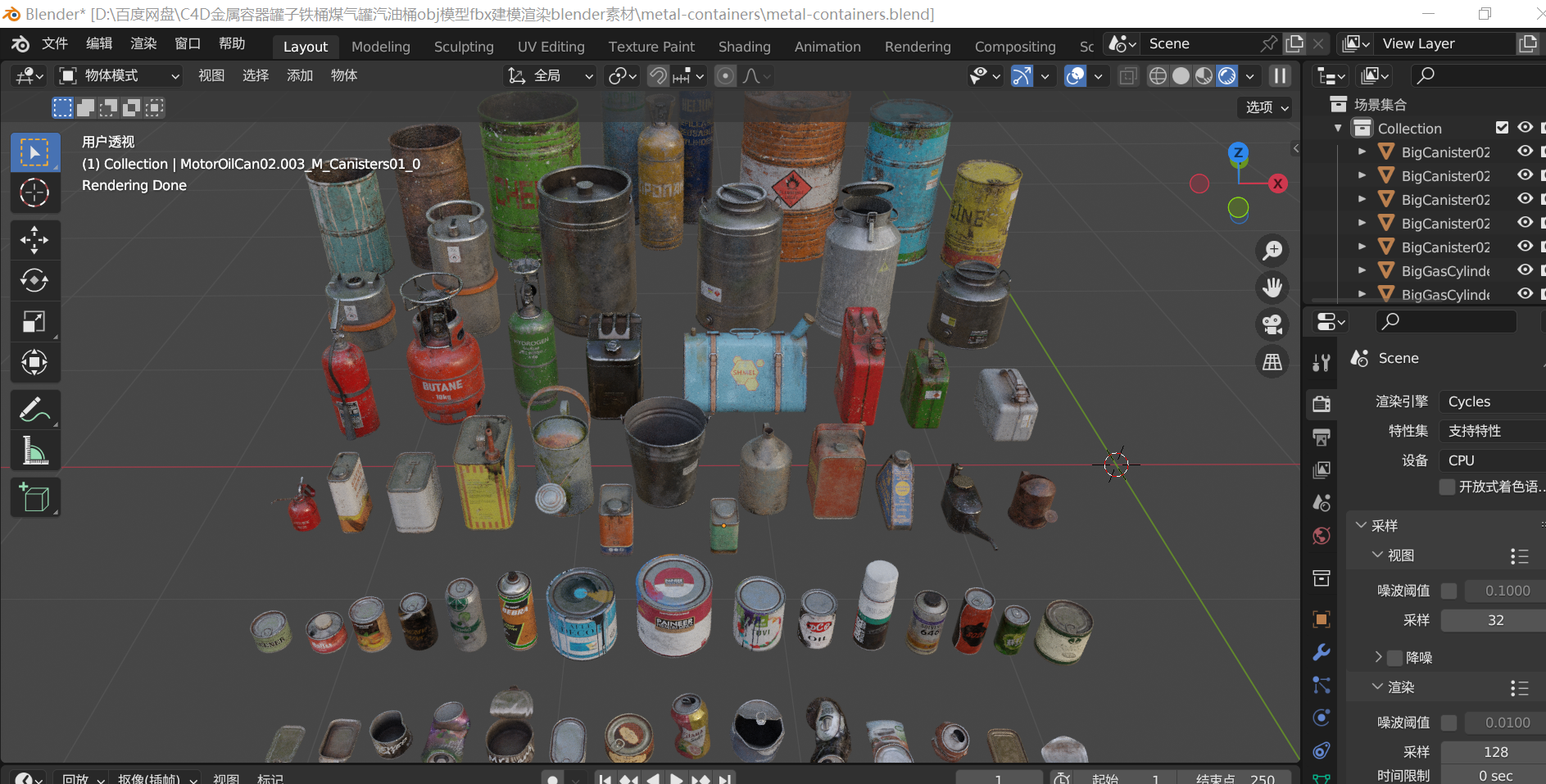Expand the 降噪 denoise subpanel
This screenshot has height=784, width=1546.
(x=1379, y=657)
